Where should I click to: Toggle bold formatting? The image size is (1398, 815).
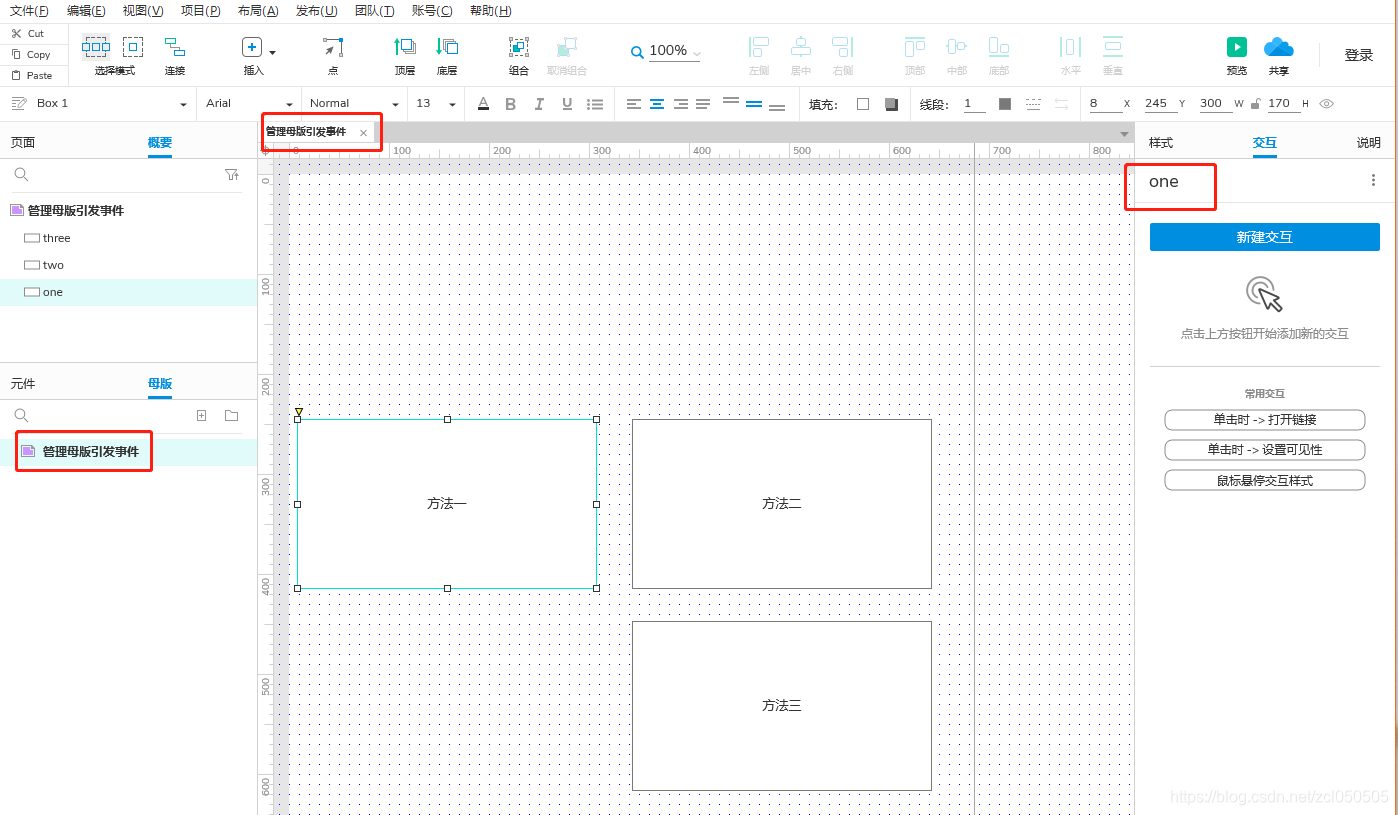[x=511, y=104]
